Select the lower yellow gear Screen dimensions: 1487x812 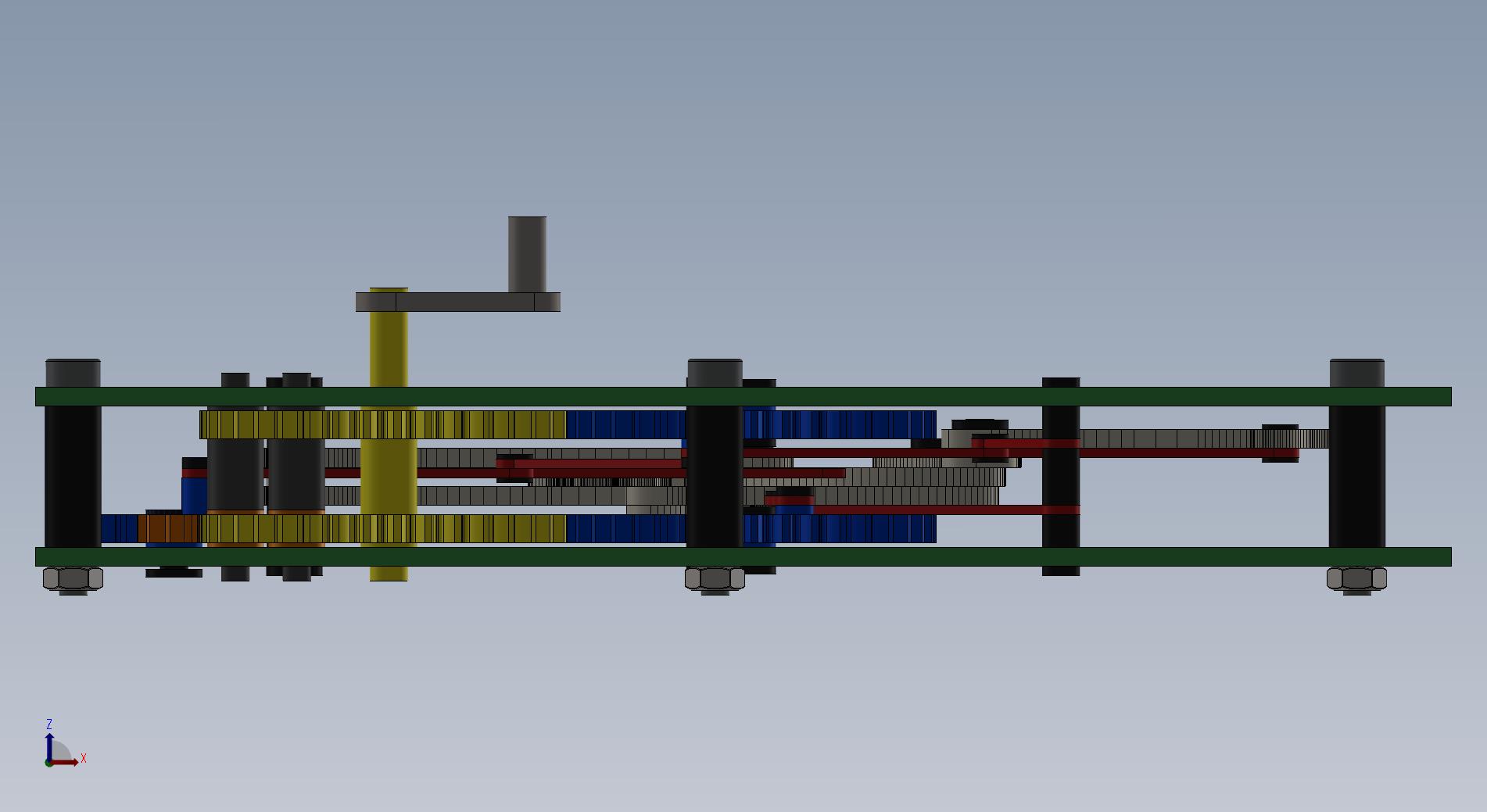pos(383,528)
